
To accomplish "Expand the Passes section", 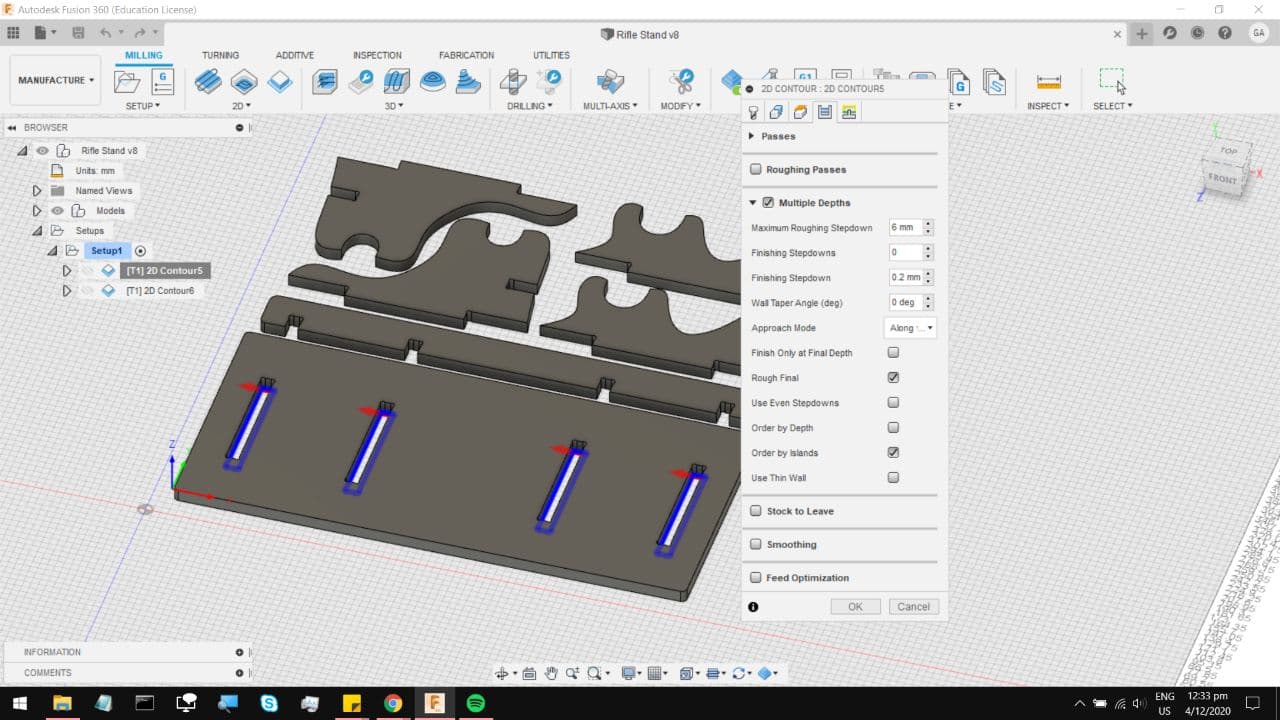I will pos(752,136).
